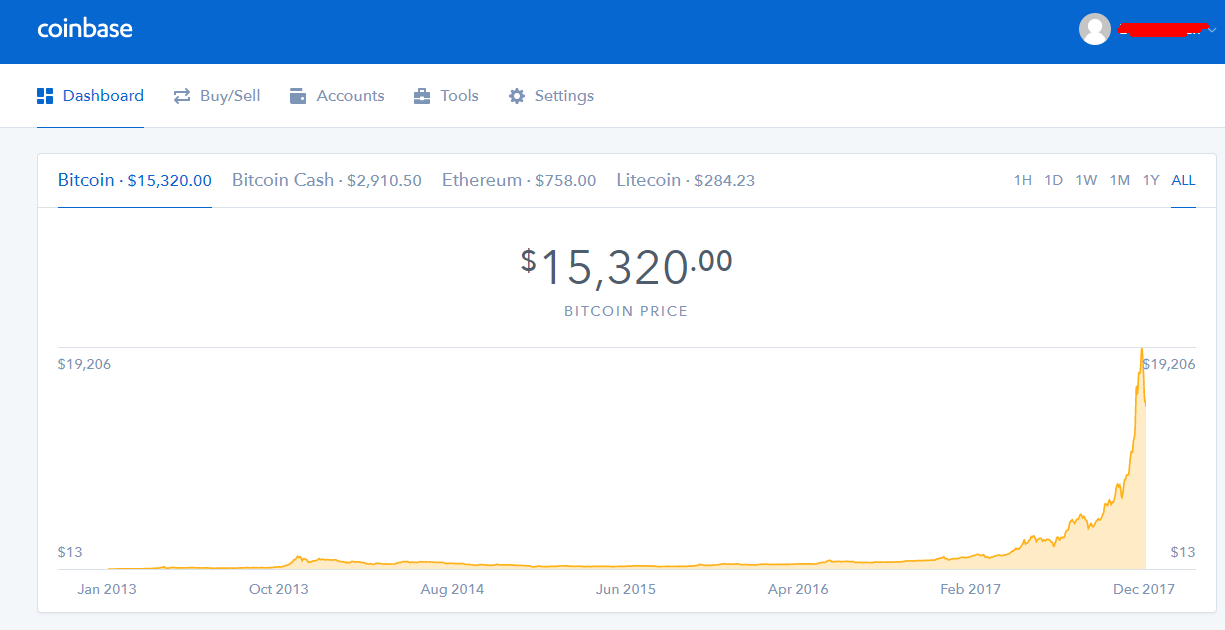
Task: Click the Jun 2015 axis label
Action: 626,589
